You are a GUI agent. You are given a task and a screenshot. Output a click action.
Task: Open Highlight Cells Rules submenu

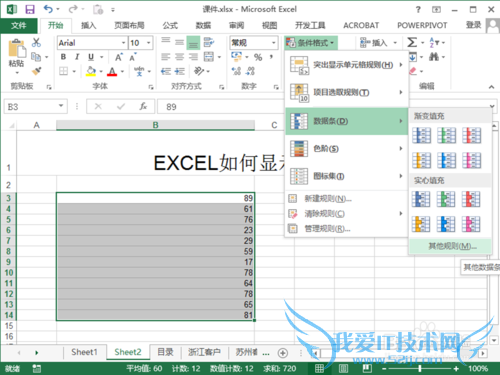click(346, 65)
